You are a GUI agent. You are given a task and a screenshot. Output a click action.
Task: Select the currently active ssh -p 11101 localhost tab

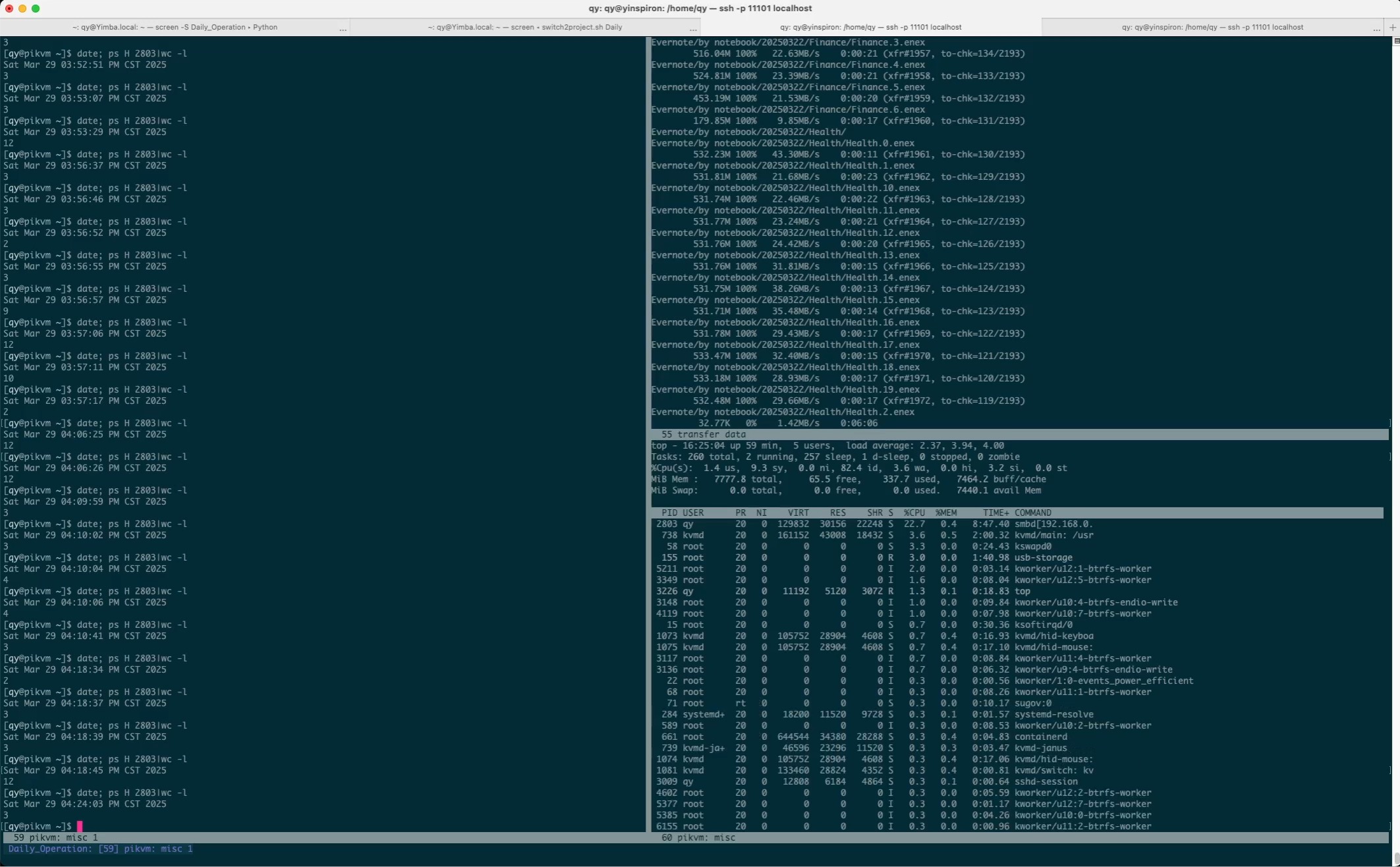[870, 27]
